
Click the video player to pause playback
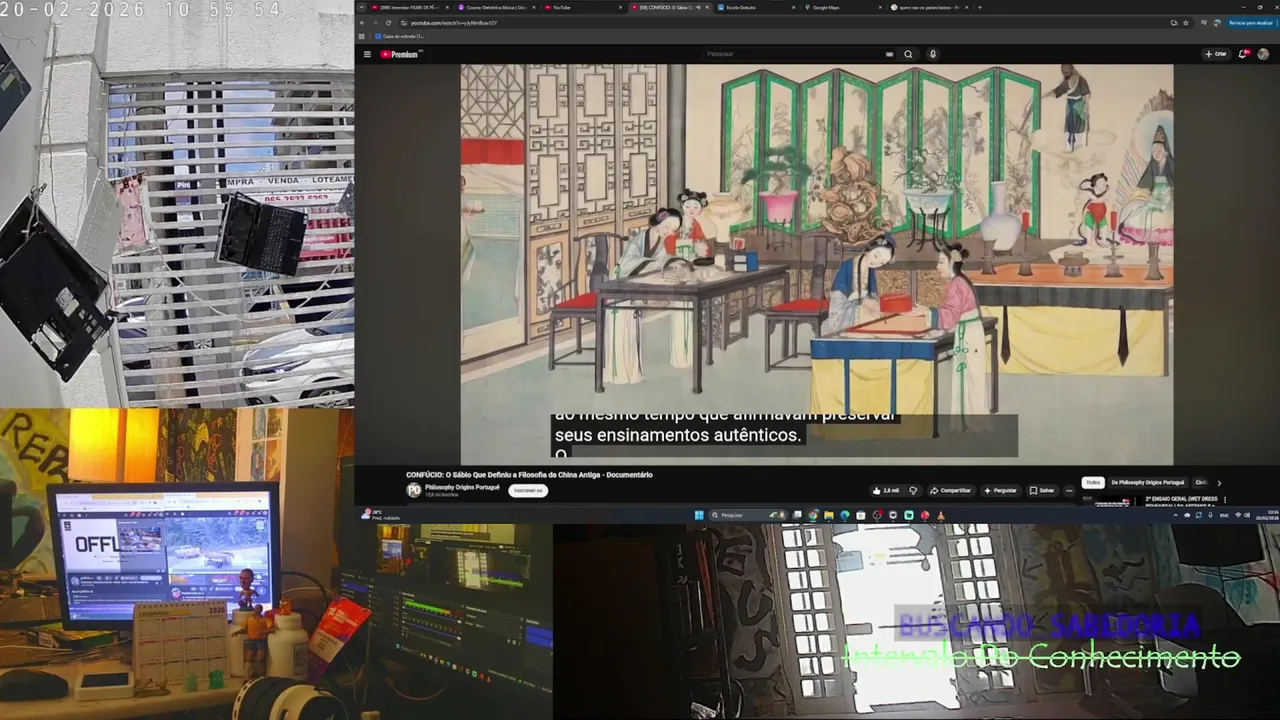[816, 264]
